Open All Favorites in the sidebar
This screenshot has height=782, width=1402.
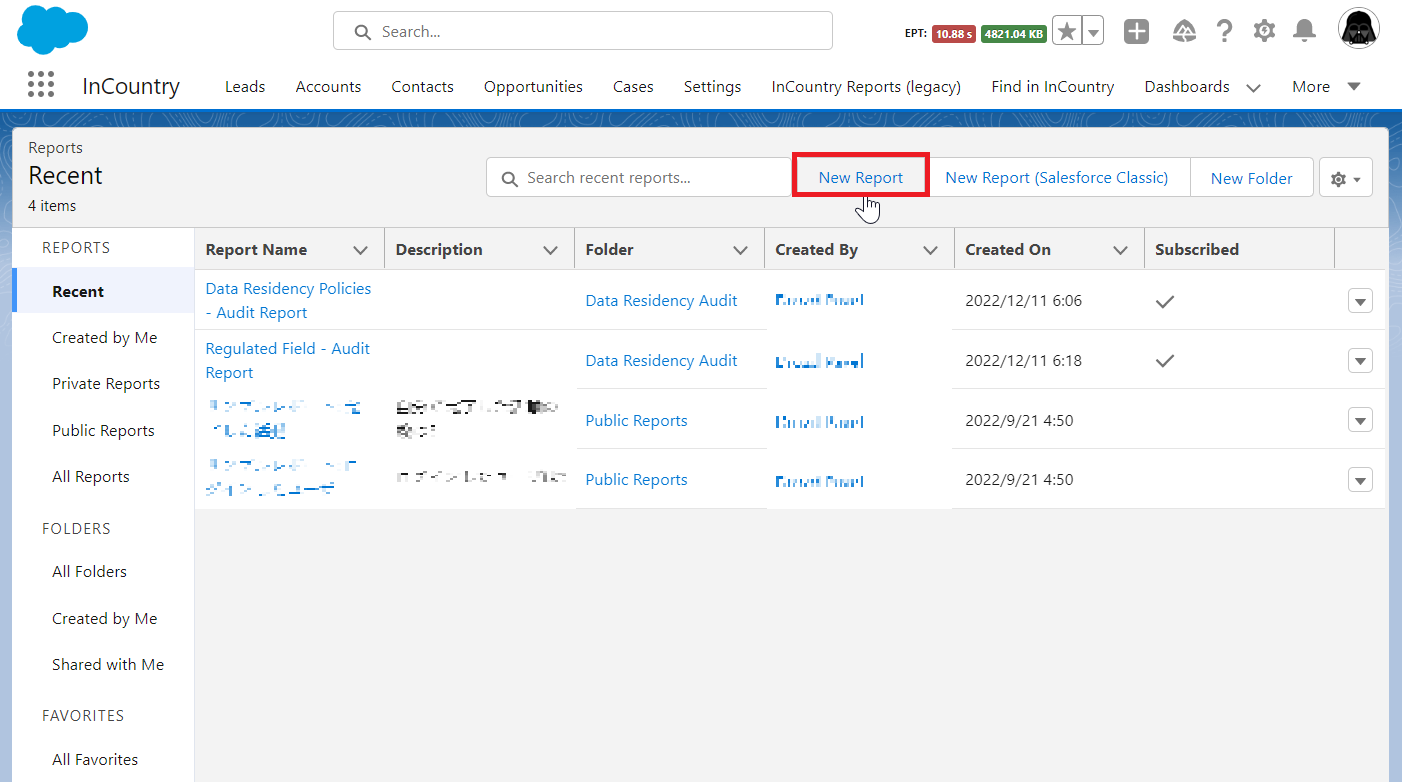pyautogui.click(x=95, y=760)
